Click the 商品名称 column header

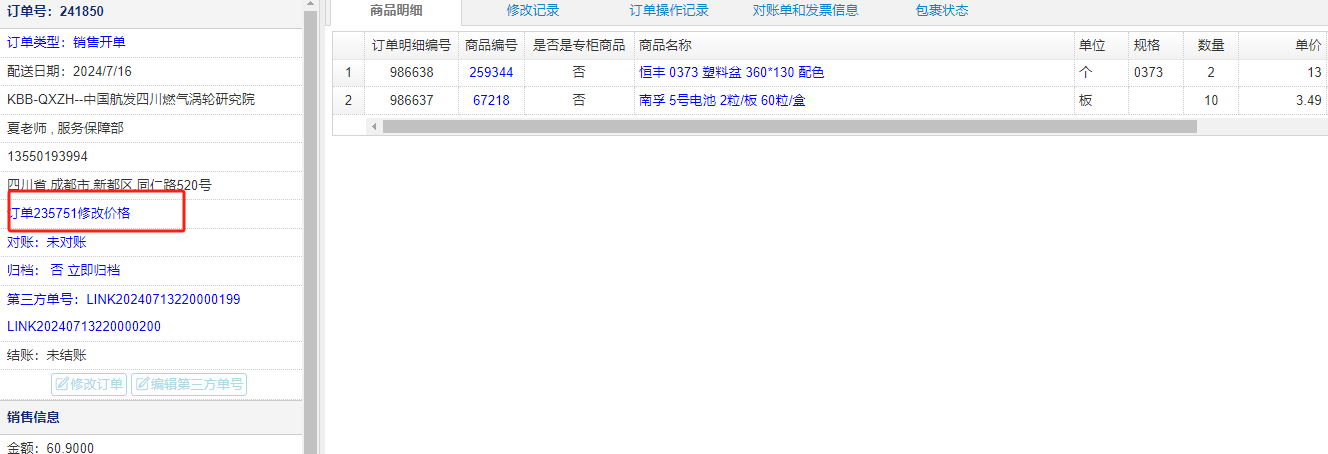(x=854, y=46)
